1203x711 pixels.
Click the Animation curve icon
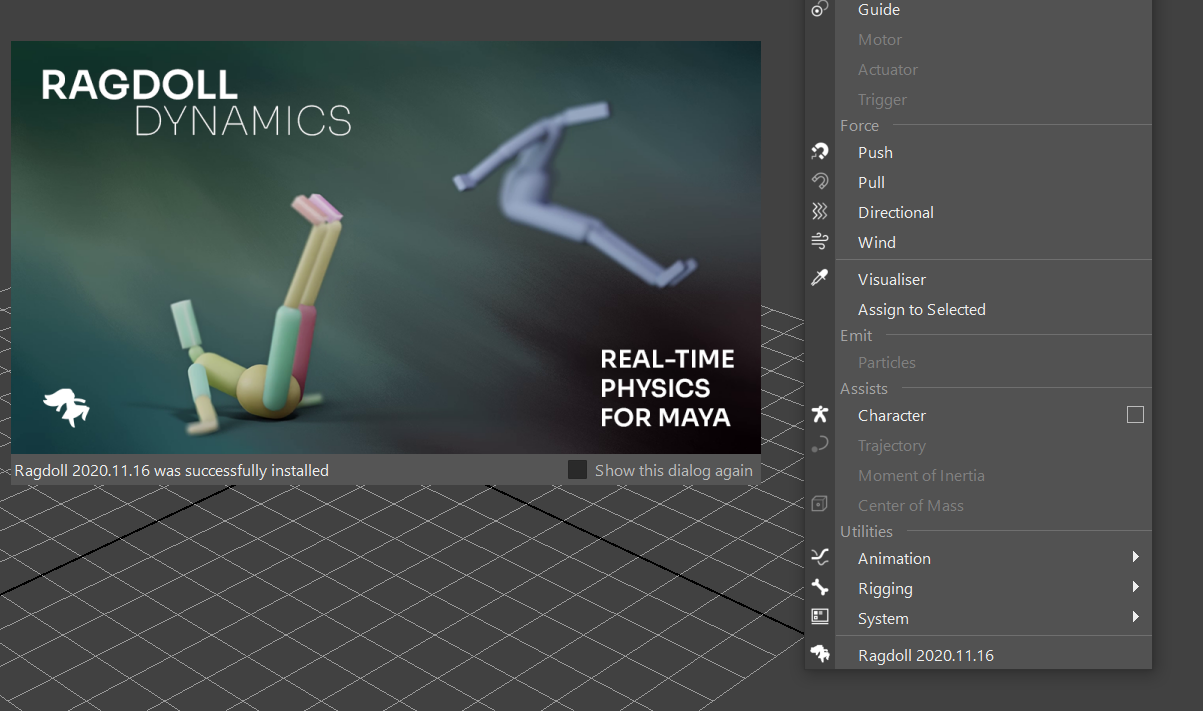(820, 558)
